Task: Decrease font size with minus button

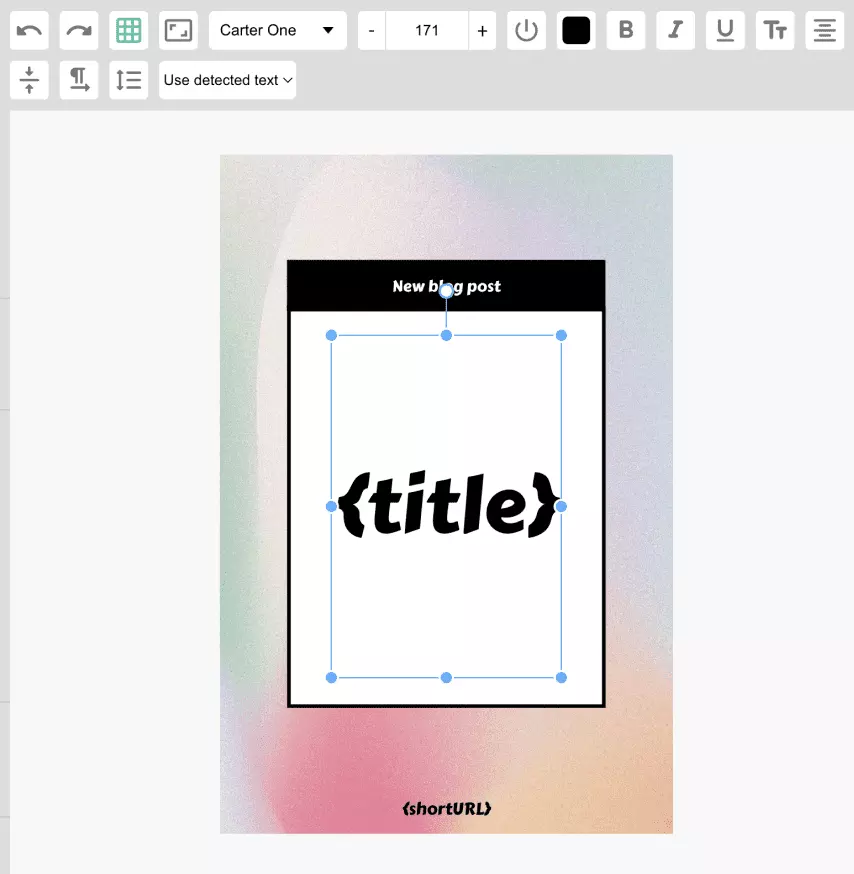Action: coord(371,30)
